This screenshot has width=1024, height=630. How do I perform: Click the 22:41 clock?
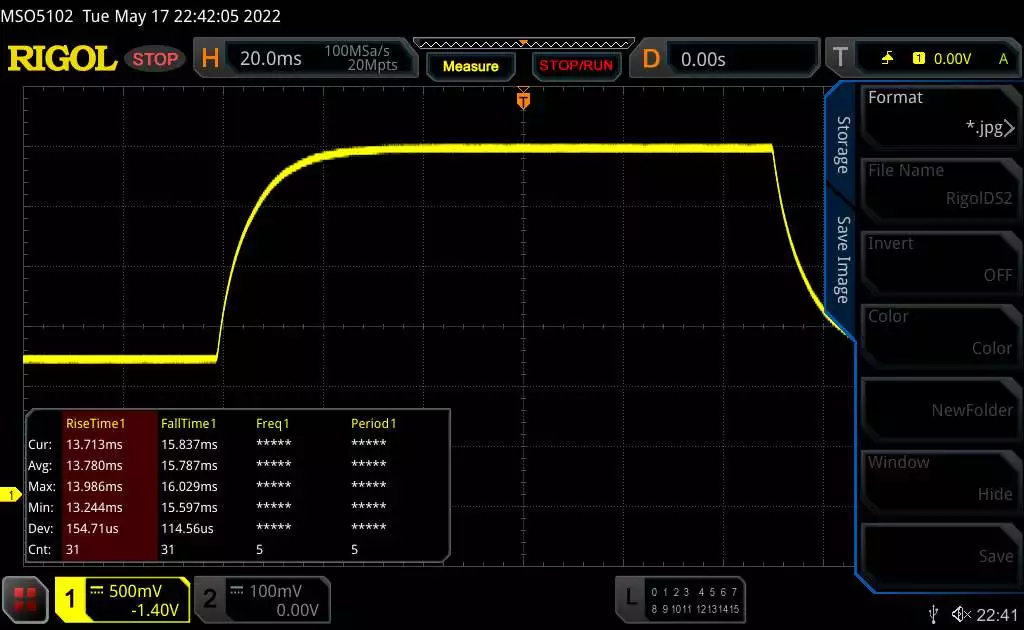(997, 614)
